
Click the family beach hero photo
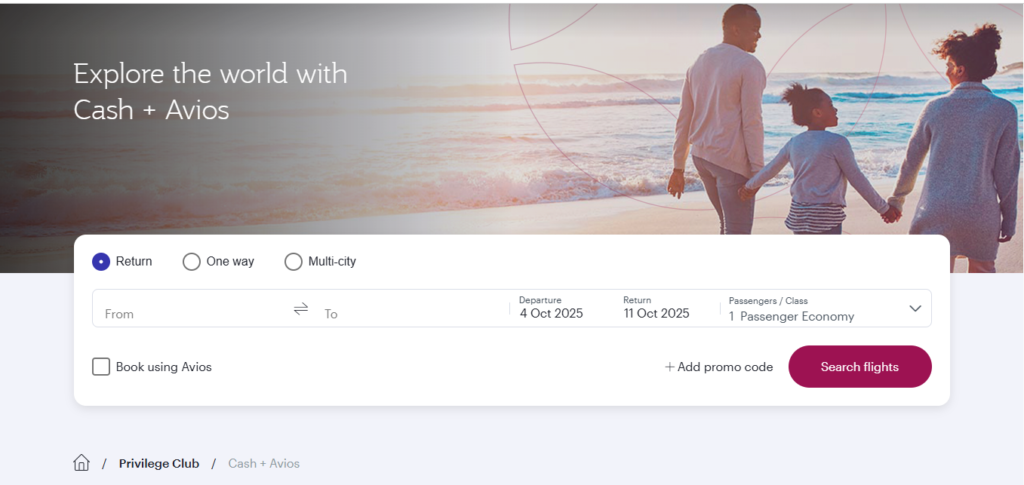point(780,120)
